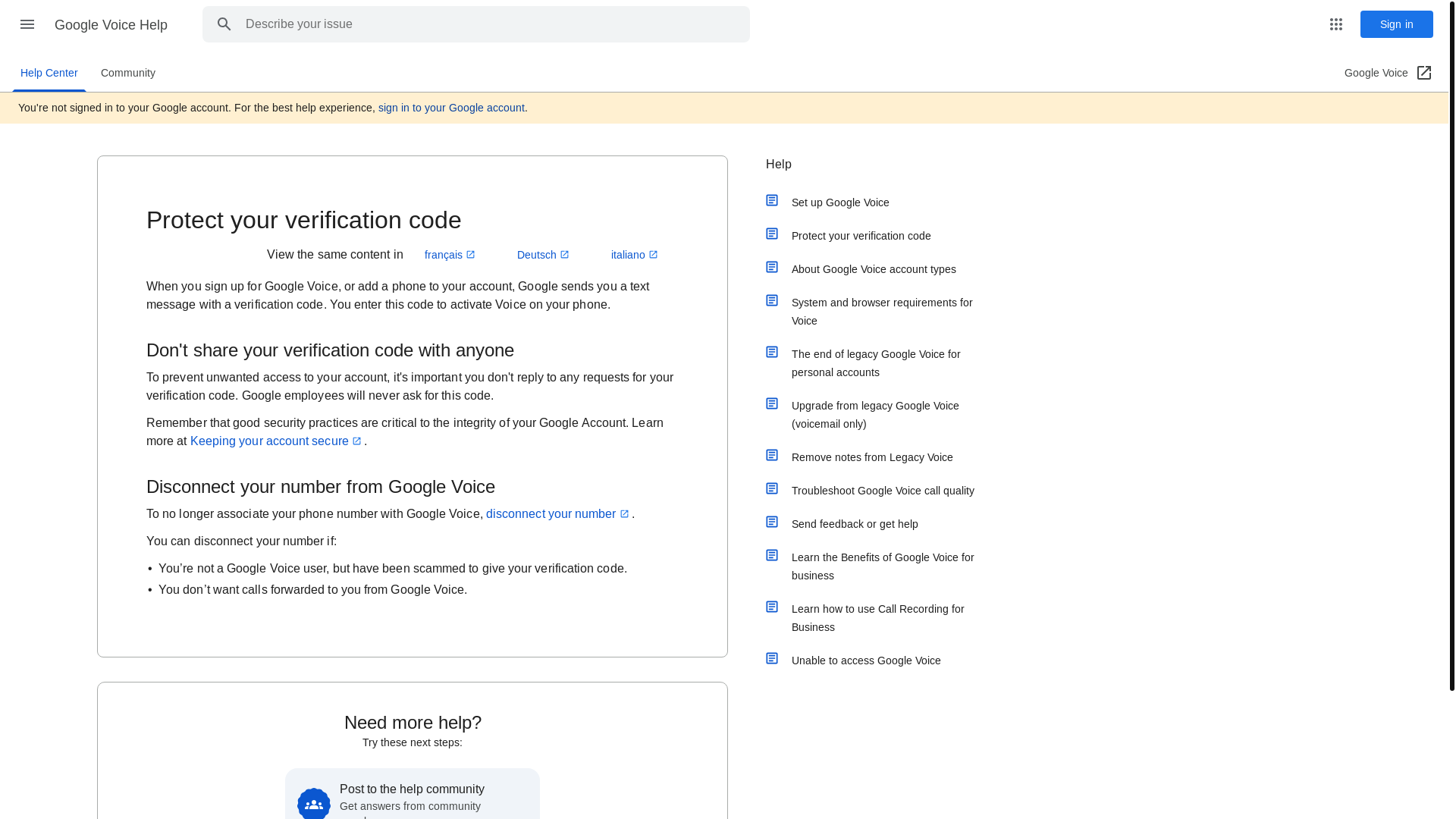Click the Protect your verification code heading
Viewport: 1456px width, 819px height.
tap(303, 220)
